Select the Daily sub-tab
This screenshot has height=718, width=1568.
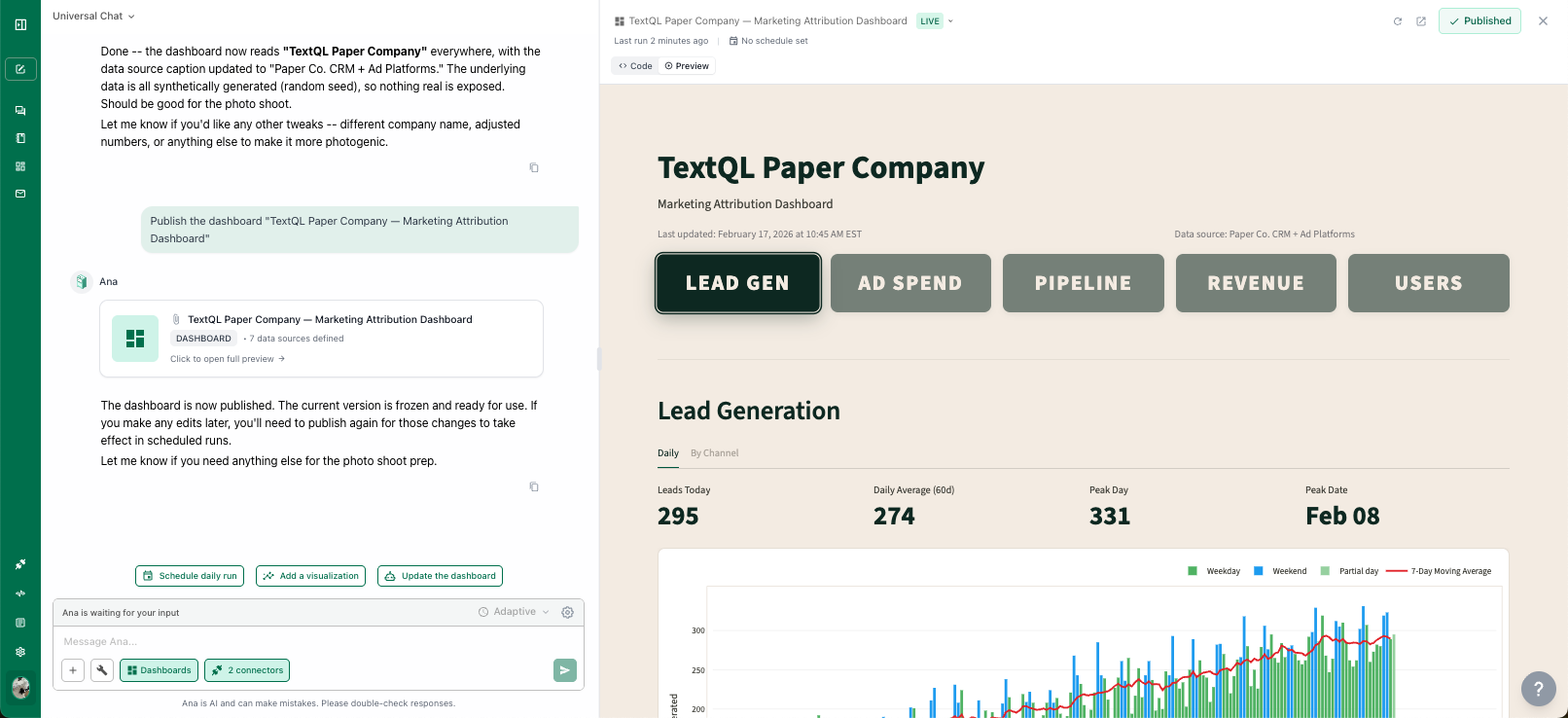tap(668, 453)
